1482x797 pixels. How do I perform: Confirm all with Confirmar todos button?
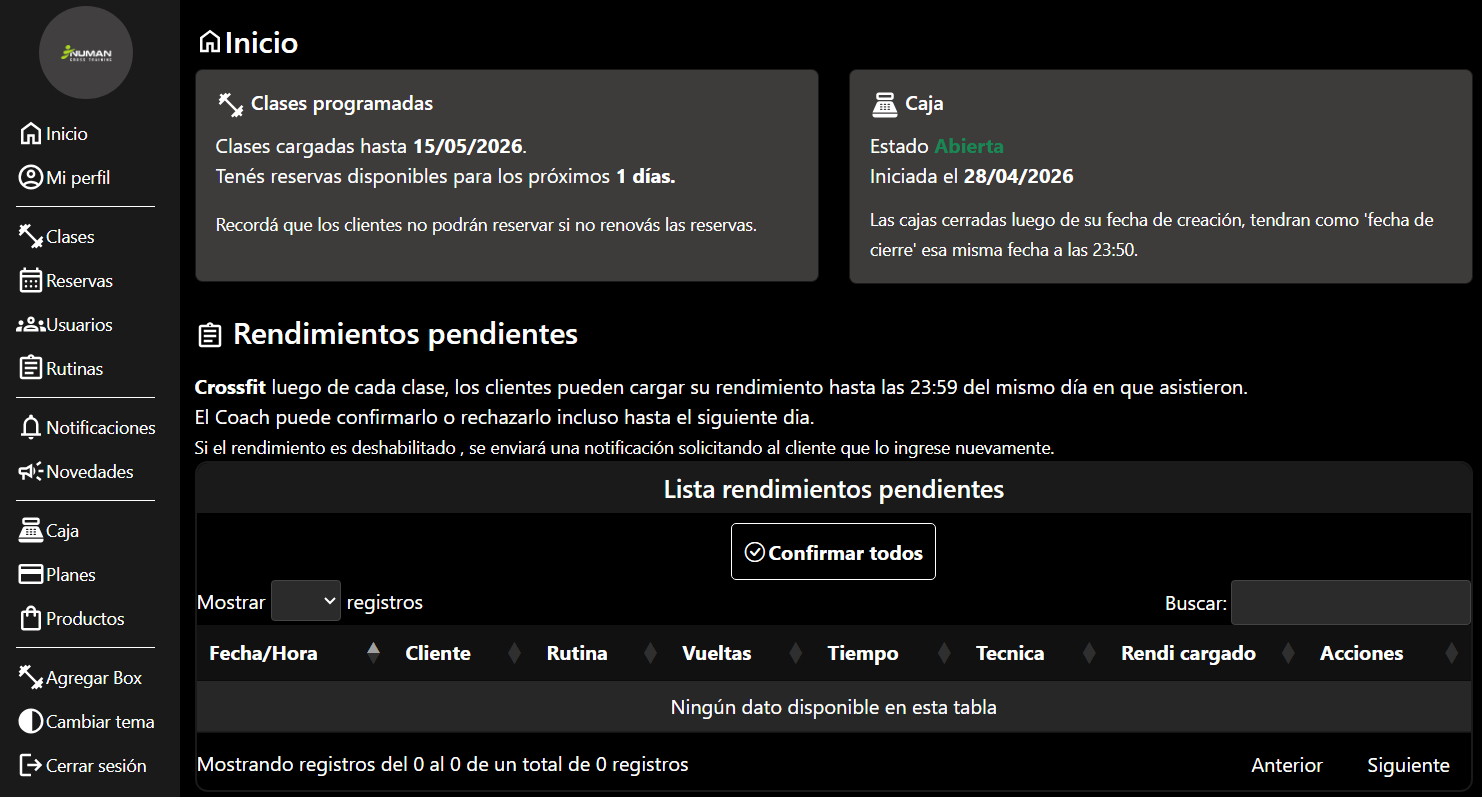click(833, 552)
